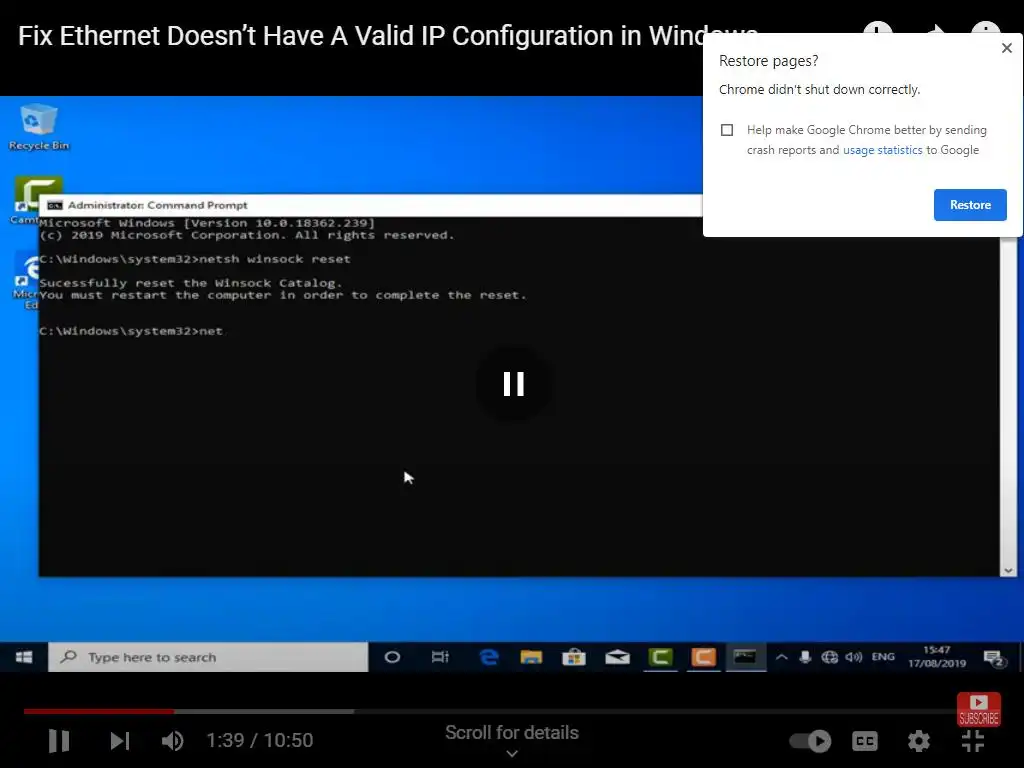
Task: Expand the Scroll for details chevron
Action: click(512, 754)
